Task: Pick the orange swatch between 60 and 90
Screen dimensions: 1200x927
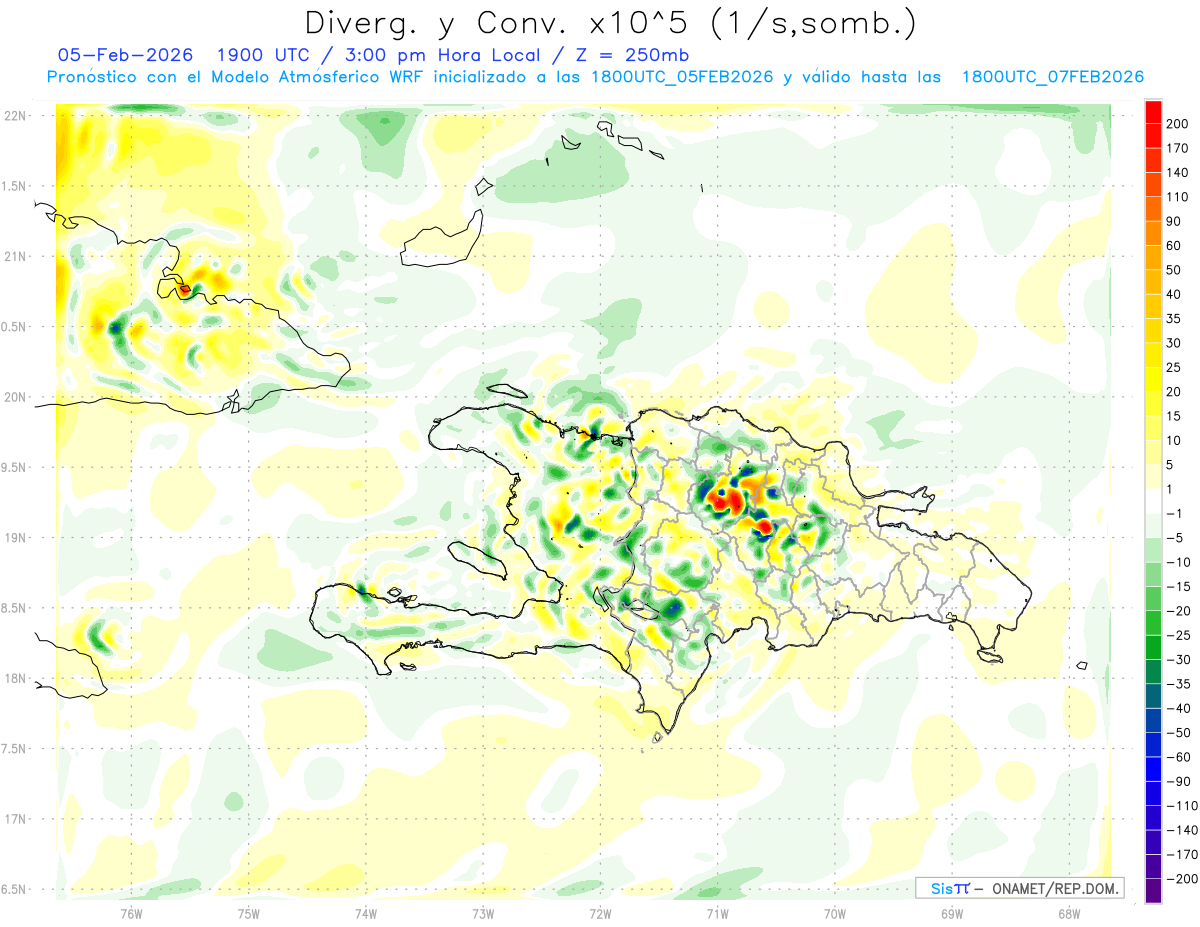Action: 1153,234
